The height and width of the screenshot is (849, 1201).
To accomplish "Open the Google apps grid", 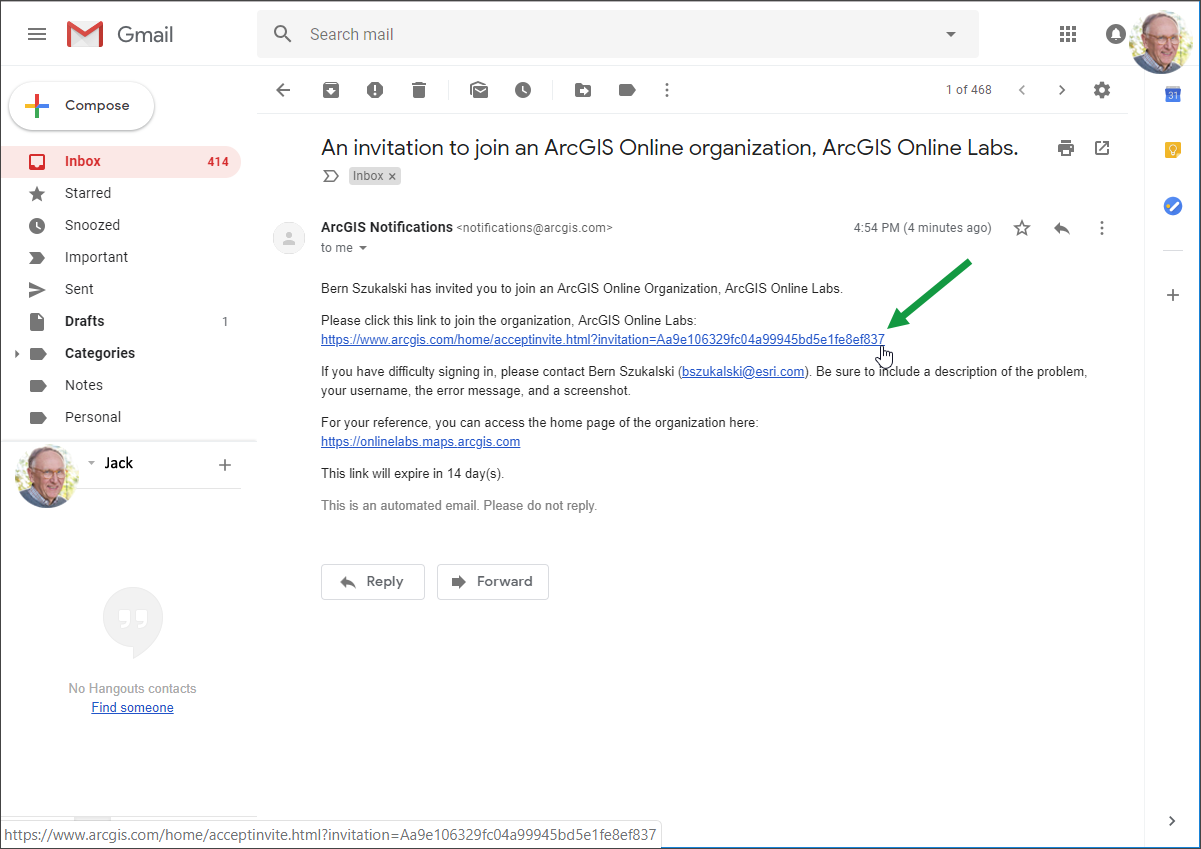I will [x=1068, y=34].
